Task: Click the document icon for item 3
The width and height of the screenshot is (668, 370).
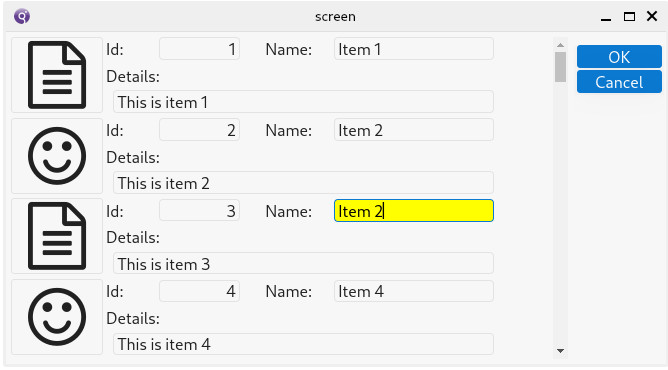Action: point(57,236)
